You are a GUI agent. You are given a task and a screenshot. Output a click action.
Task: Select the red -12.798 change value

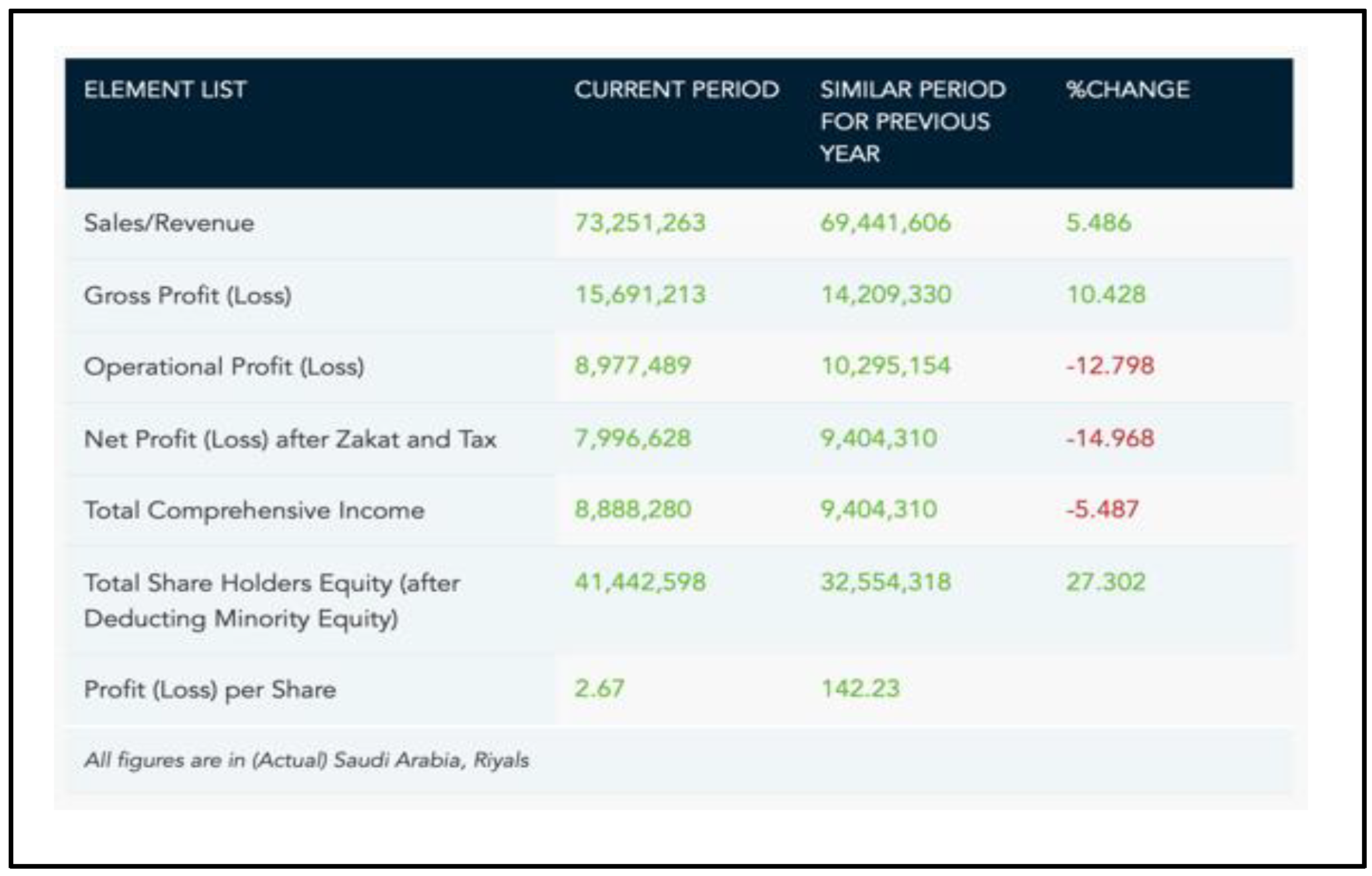coord(1110,366)
